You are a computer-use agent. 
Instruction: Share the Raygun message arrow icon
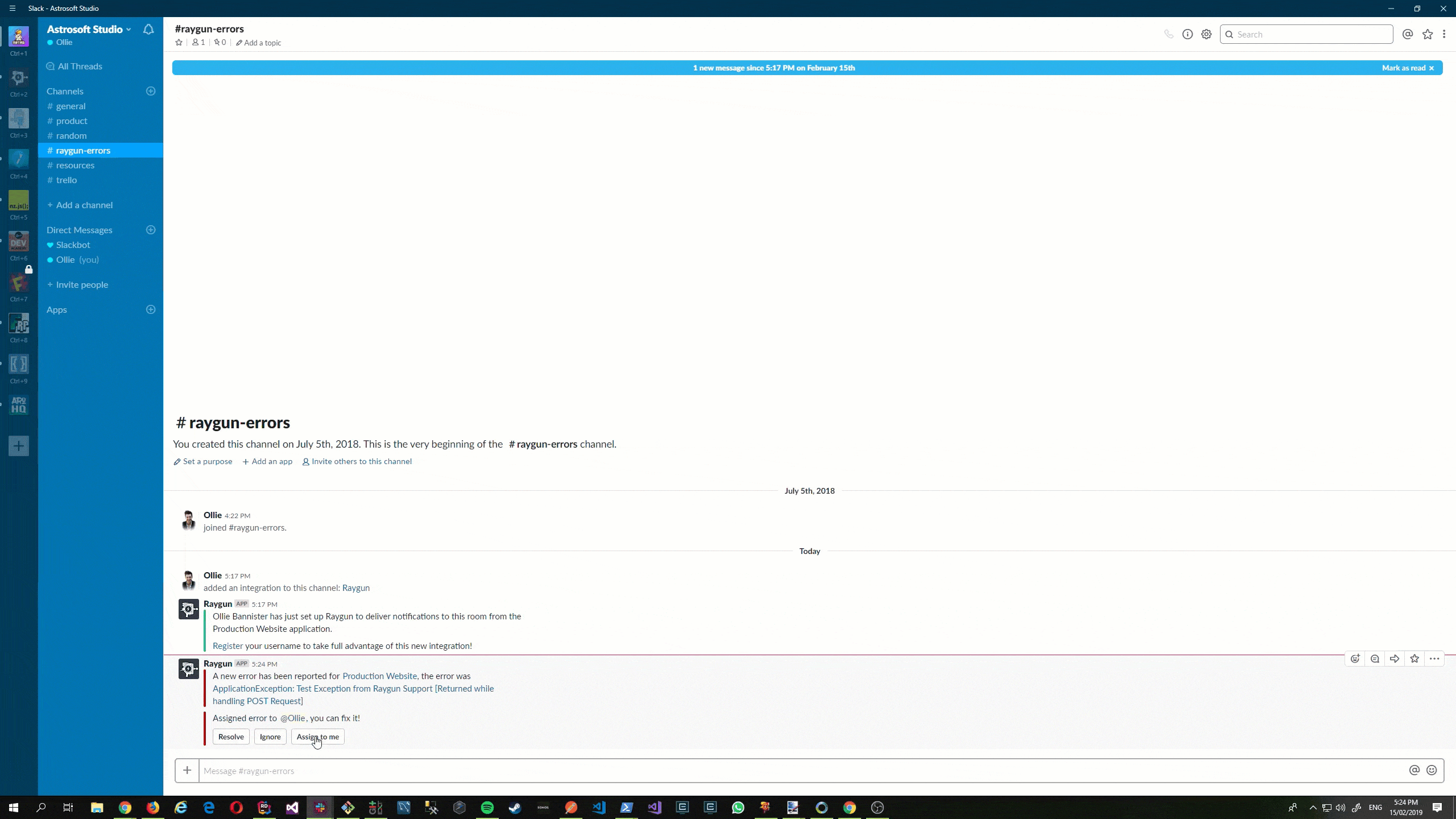click(1395, 659)
